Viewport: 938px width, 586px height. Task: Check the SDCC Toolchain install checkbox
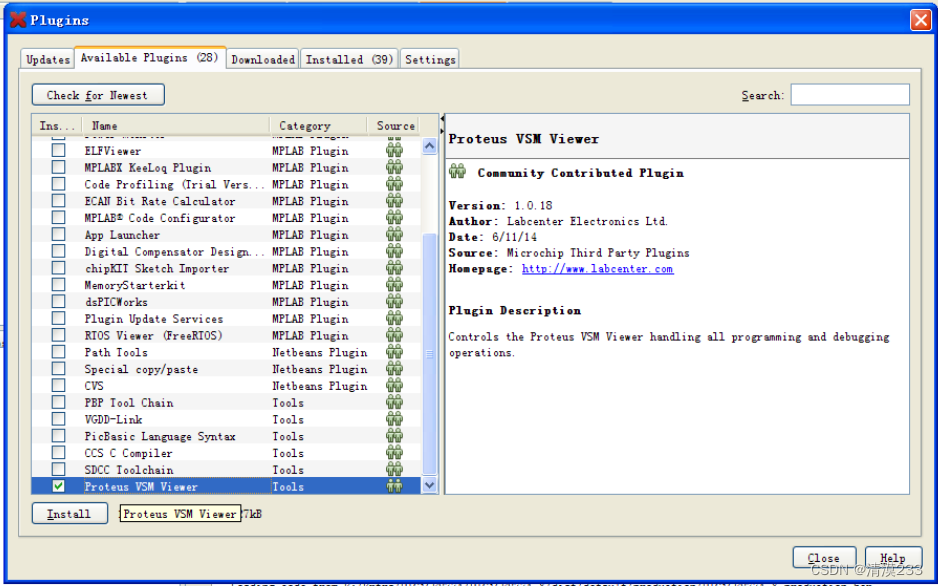point(58,469)
